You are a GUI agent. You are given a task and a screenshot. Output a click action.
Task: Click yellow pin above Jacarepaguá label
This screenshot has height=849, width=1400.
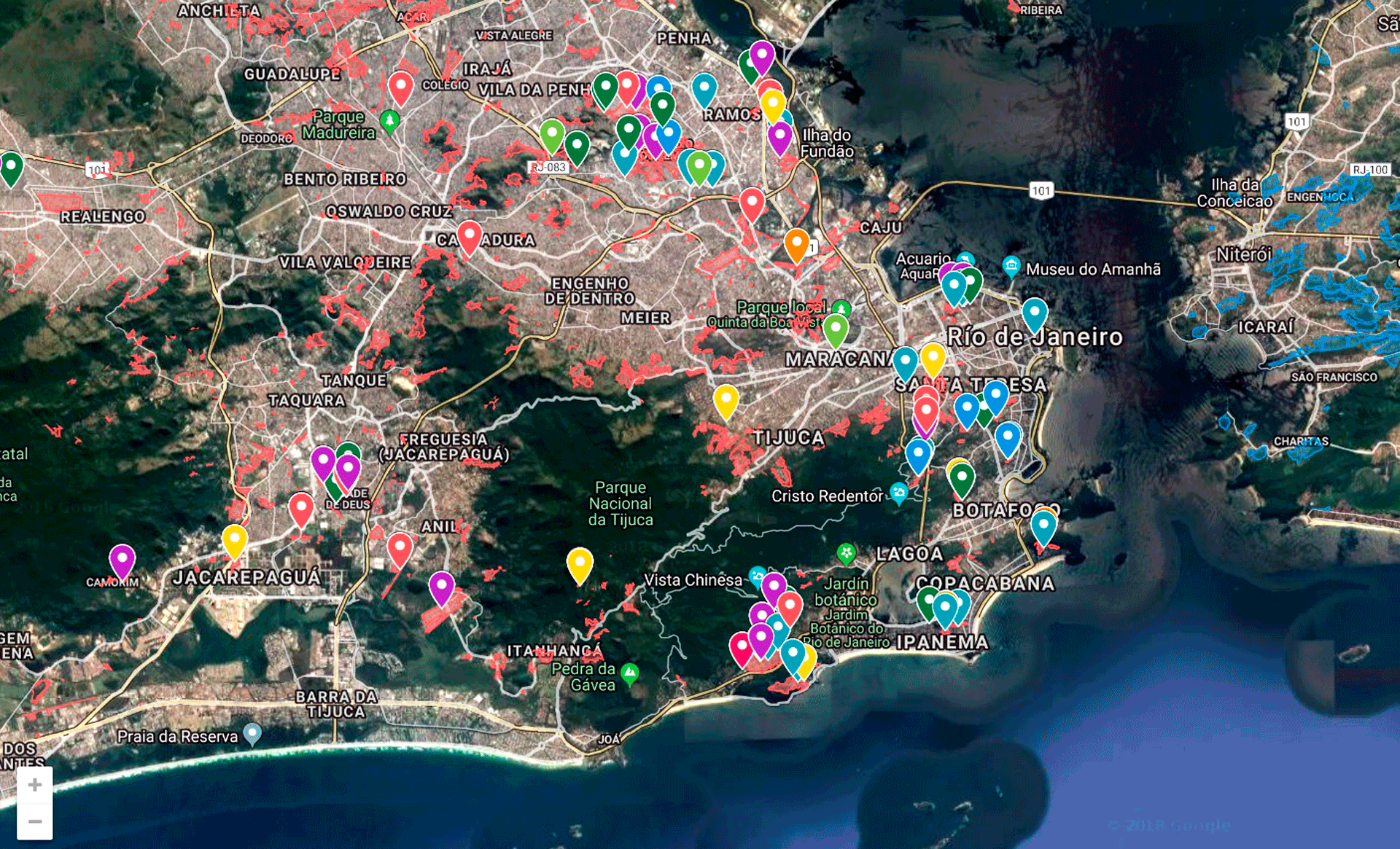coord(234,540)
